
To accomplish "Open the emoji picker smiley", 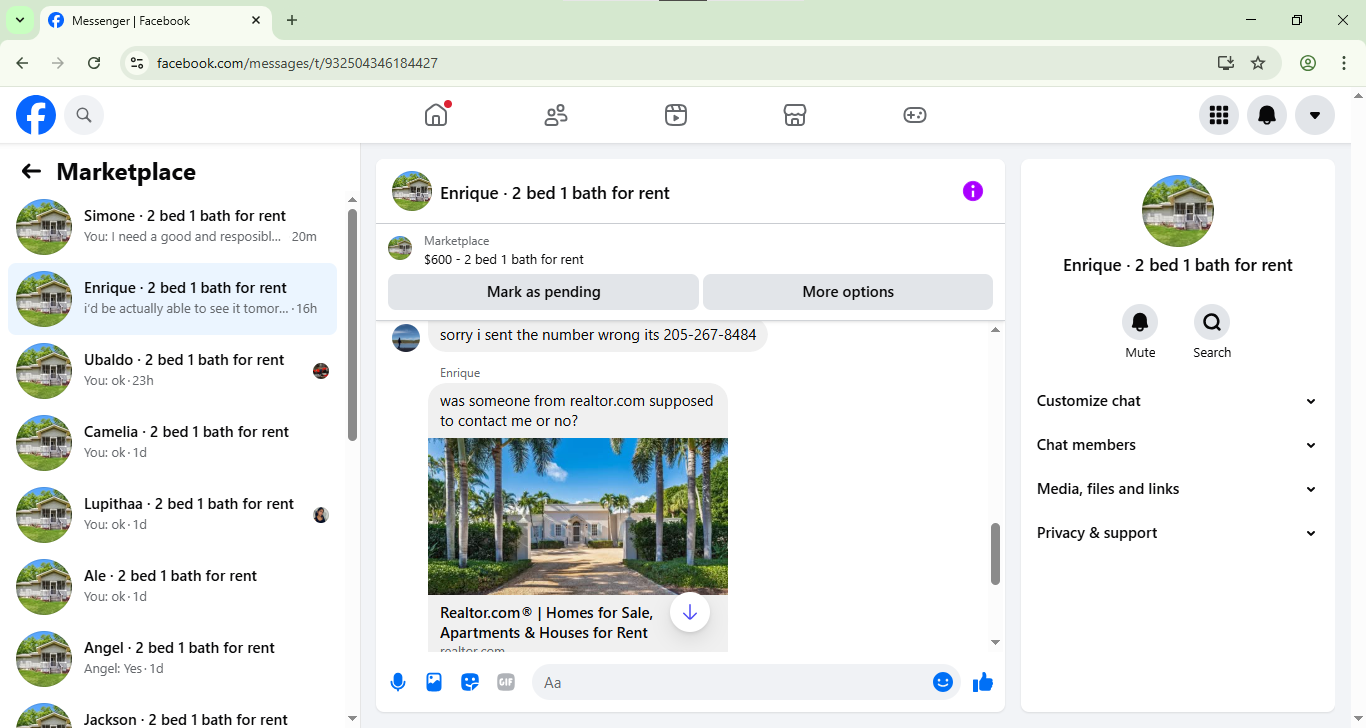I will point(942,682).
